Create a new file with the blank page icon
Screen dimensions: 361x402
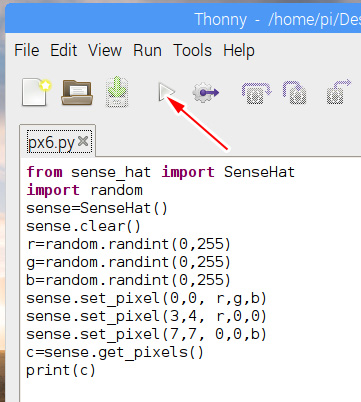(x=36, y=92)
